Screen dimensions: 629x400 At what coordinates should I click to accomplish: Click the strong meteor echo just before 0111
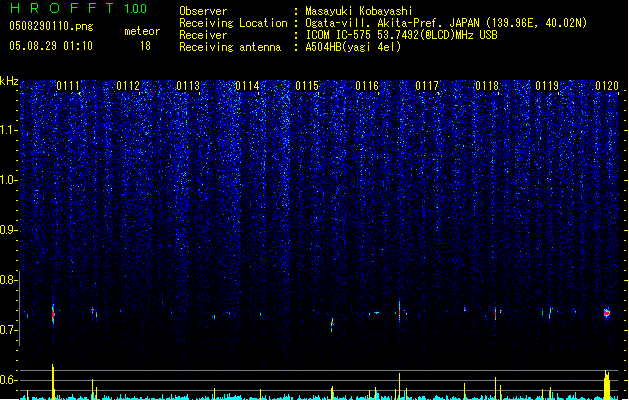click(x=53, y=314)
